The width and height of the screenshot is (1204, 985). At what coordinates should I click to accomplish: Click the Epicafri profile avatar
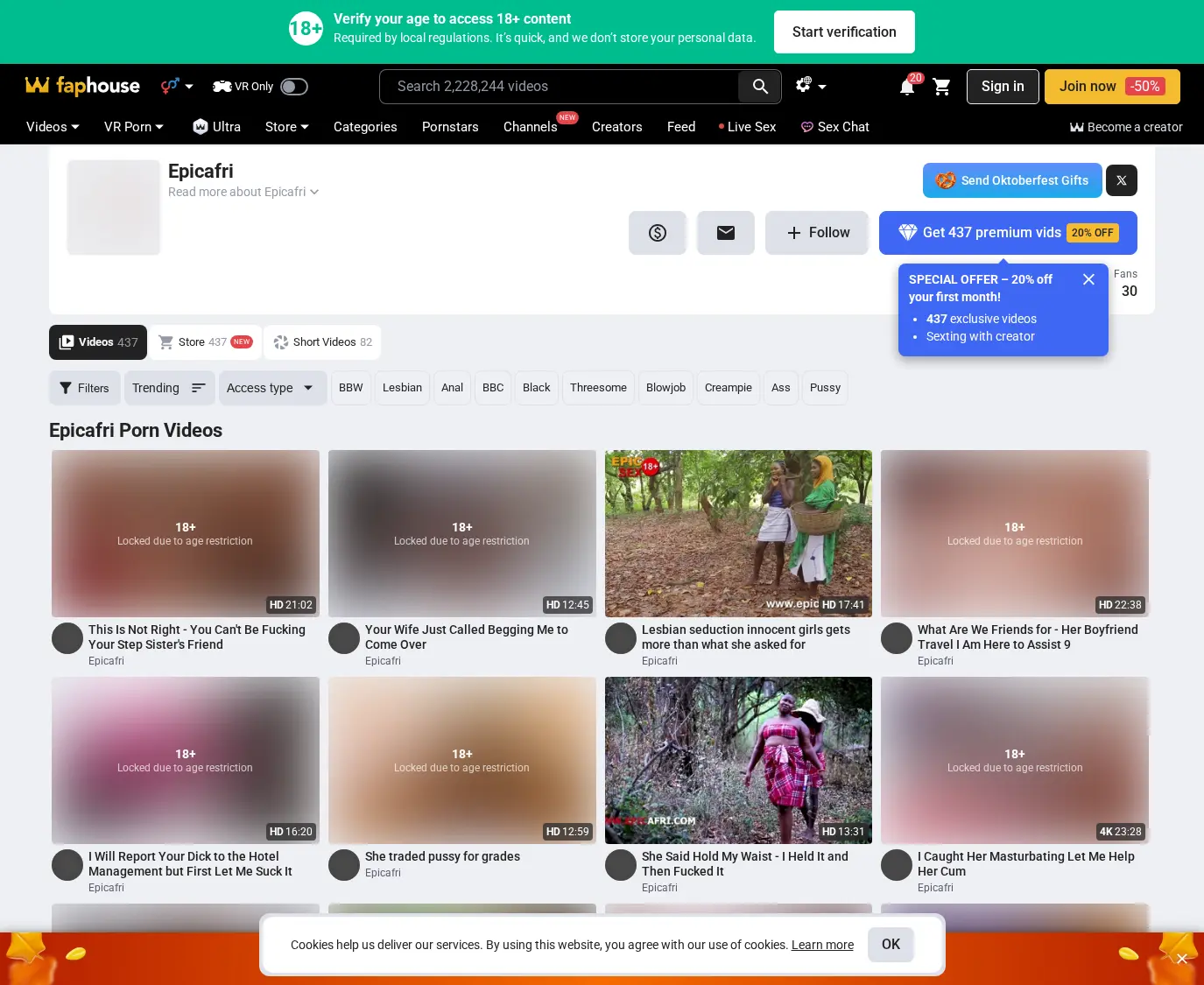pyautogui.click(x=114, y=207)
